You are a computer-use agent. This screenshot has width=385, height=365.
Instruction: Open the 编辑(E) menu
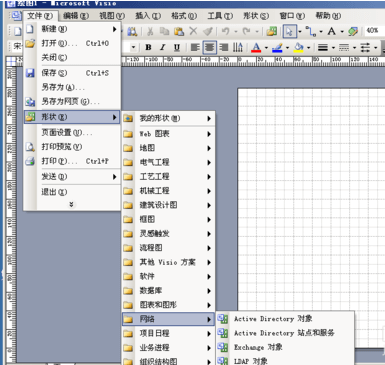pyautogui.click(x=76, y=15)
